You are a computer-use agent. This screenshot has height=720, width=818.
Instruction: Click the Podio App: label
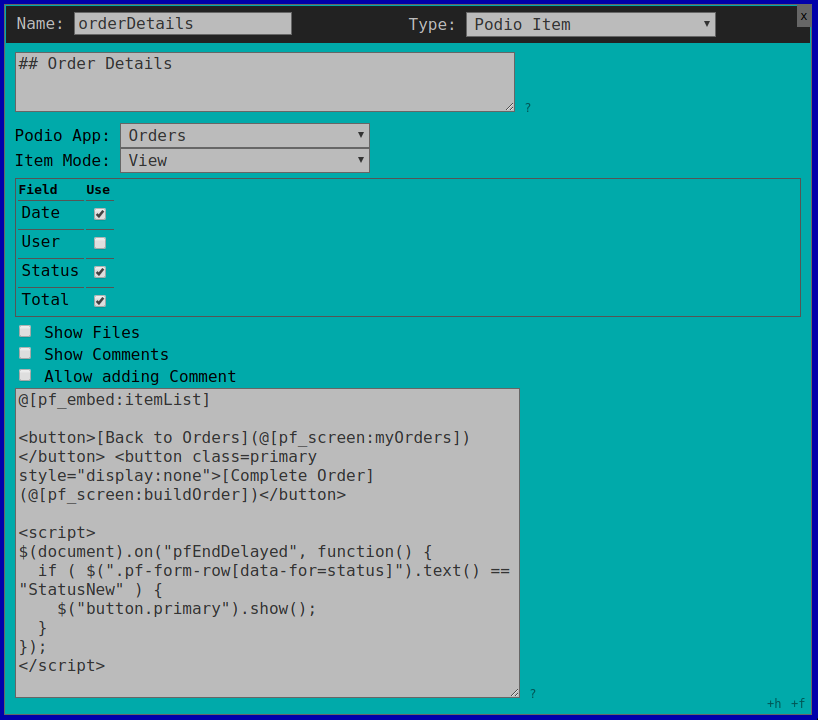pyautogui.click(x=62, y=136)
